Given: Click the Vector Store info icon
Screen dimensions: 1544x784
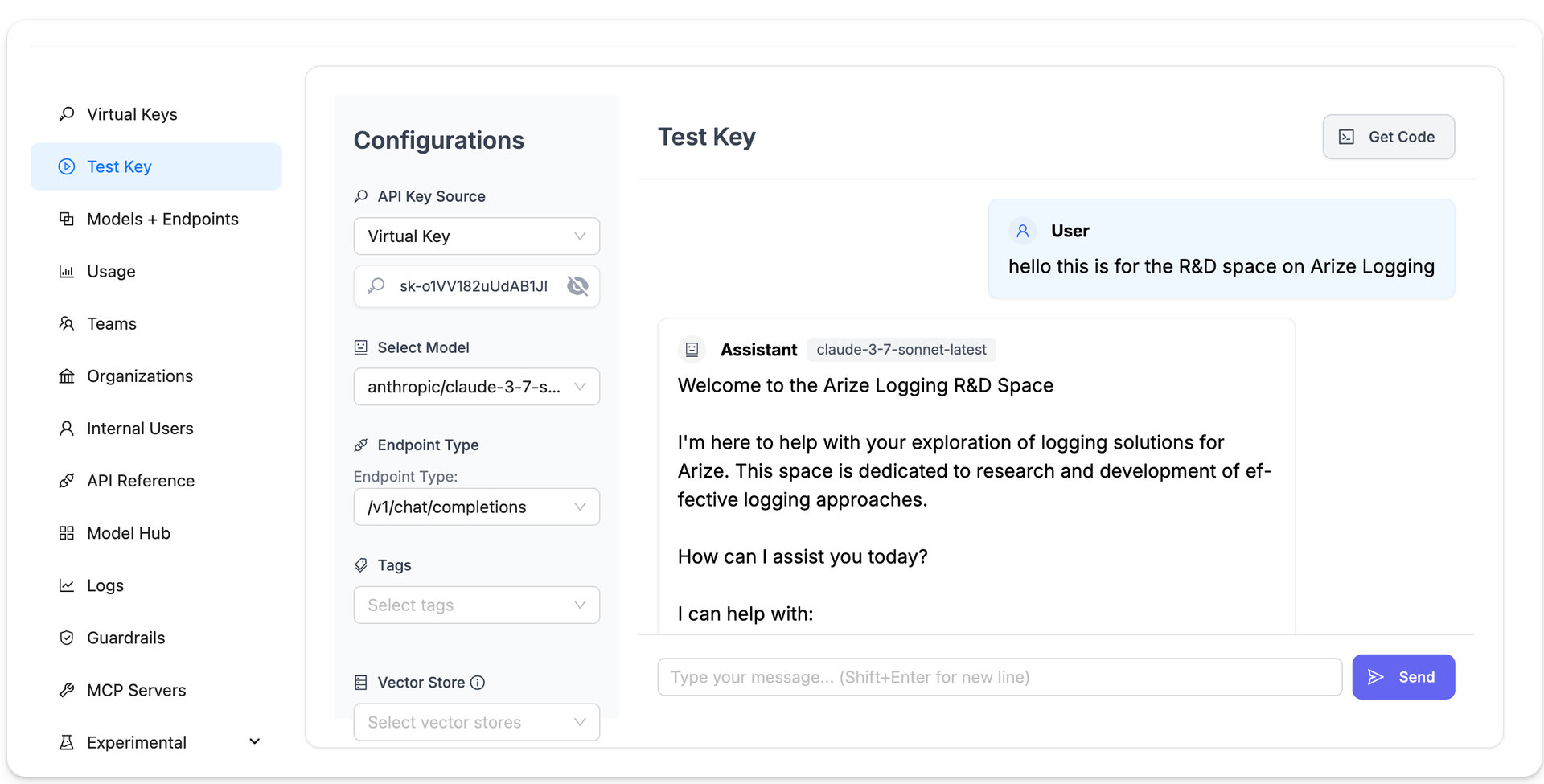Looking at the screenshot, I should [x=478, y=682].
